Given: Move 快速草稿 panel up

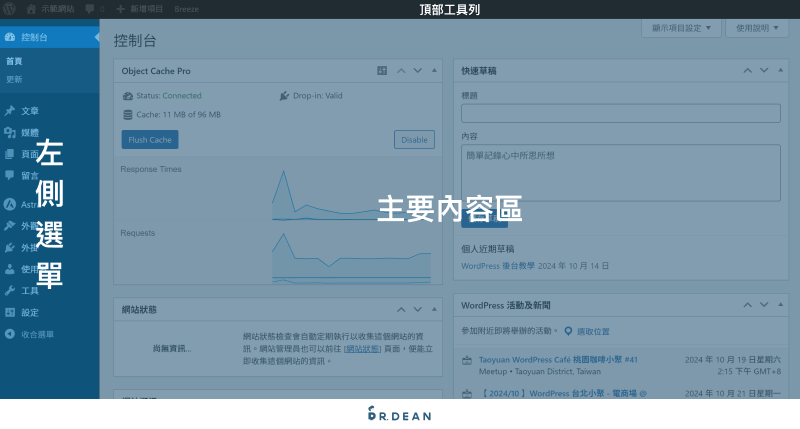Looking at the screenshot, I should pyautogui.click(x=747, y=70).
